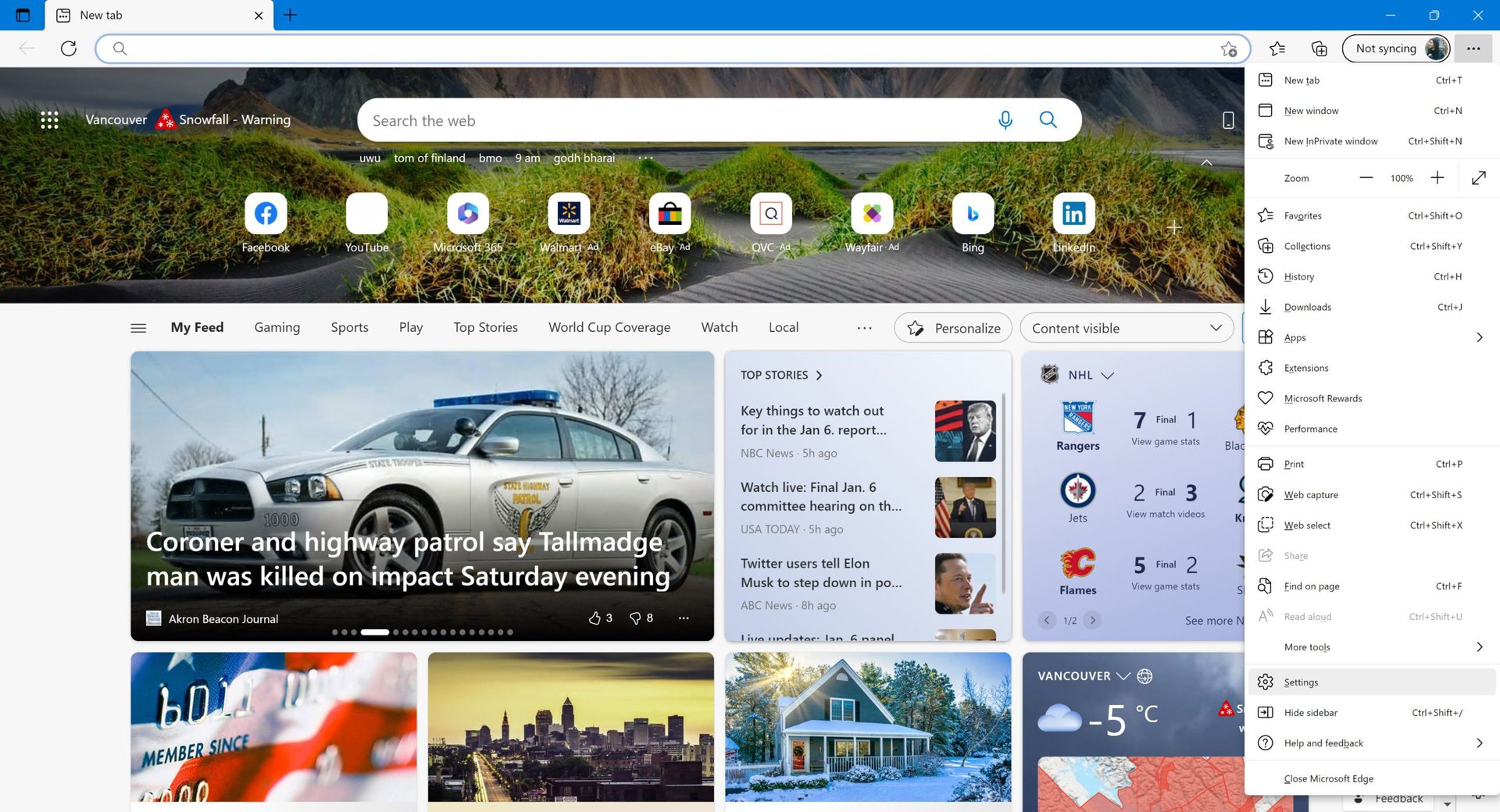This screenshot has width=1500, height=812.
Task: Open Tallmadge story options menu
Action: pyautogui.click(x=684, y=618)
